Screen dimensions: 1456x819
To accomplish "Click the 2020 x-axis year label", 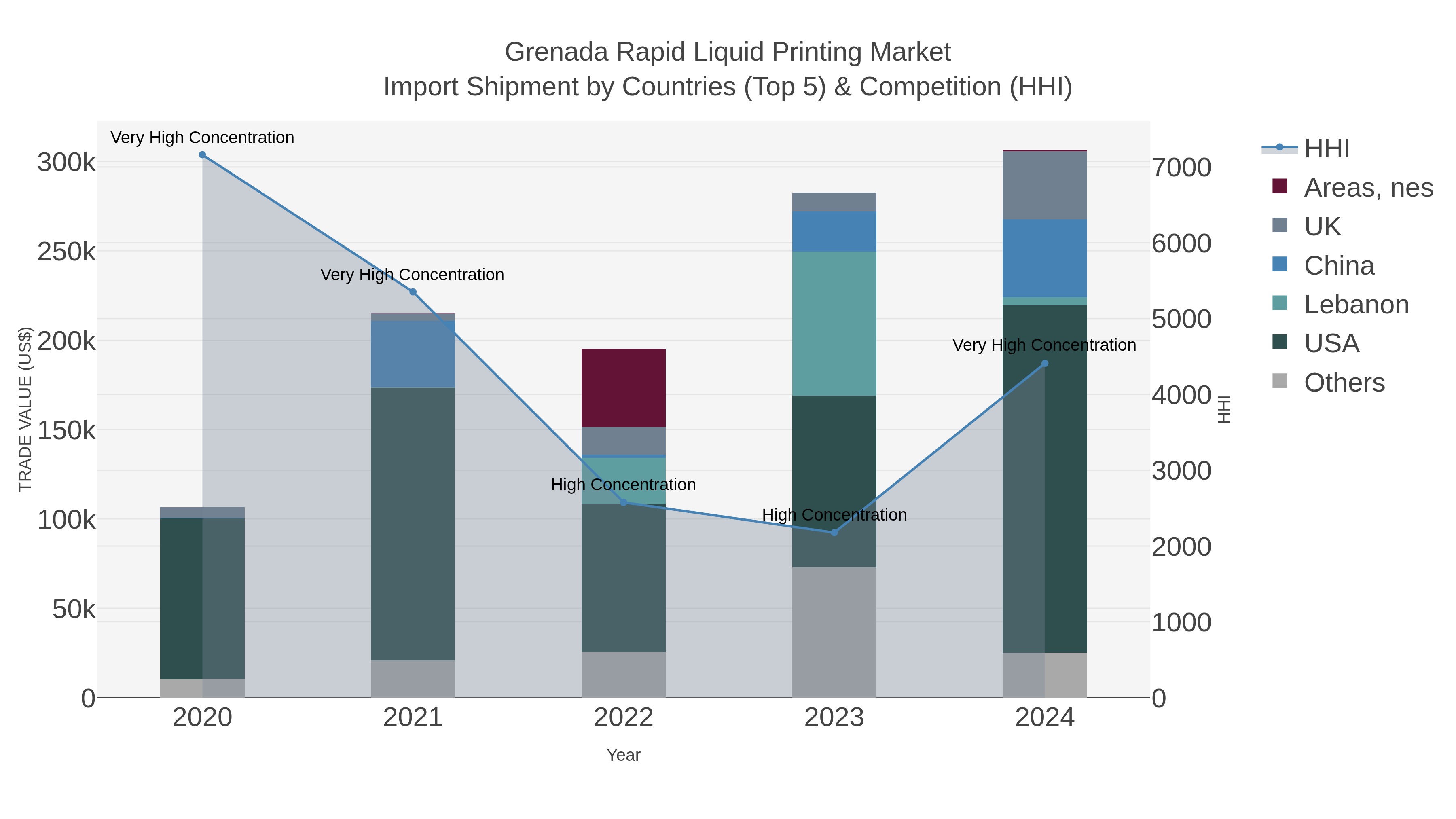I will pos(202,717).
